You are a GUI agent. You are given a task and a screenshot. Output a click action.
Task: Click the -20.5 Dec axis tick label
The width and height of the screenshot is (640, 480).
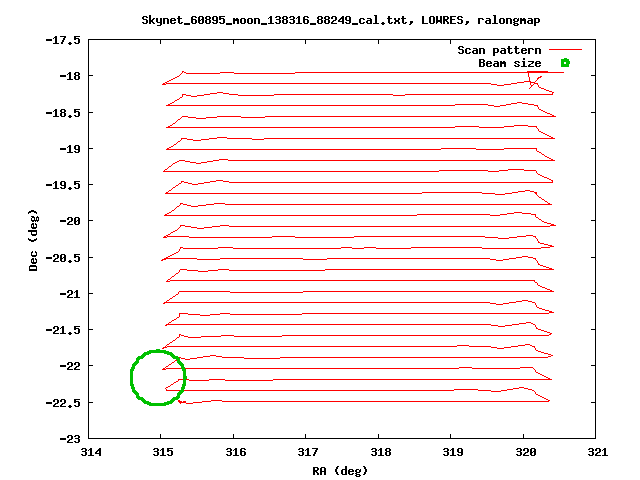pos(63,258)
